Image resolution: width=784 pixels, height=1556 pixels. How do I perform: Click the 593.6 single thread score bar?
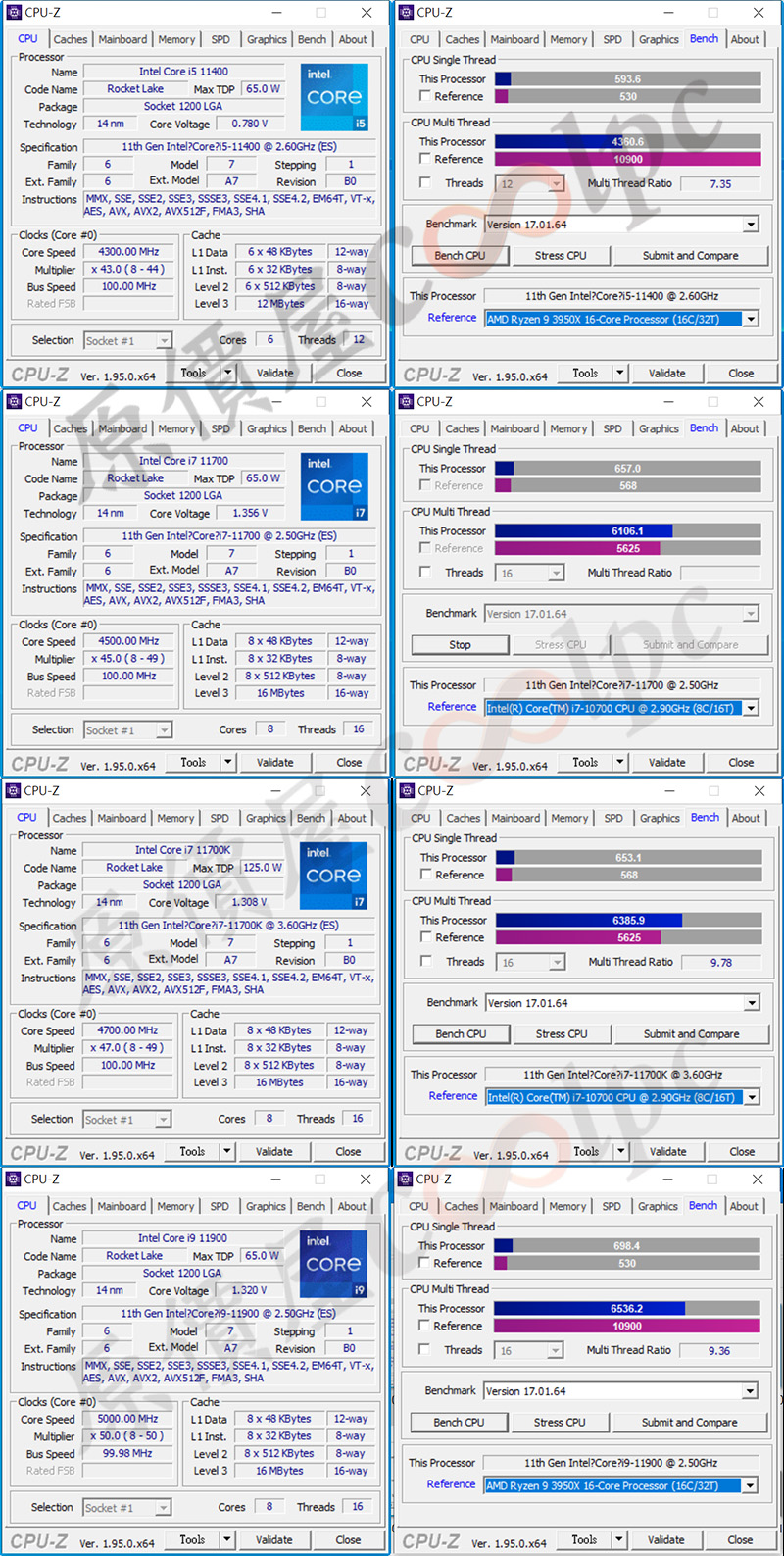tap(628, 78)
